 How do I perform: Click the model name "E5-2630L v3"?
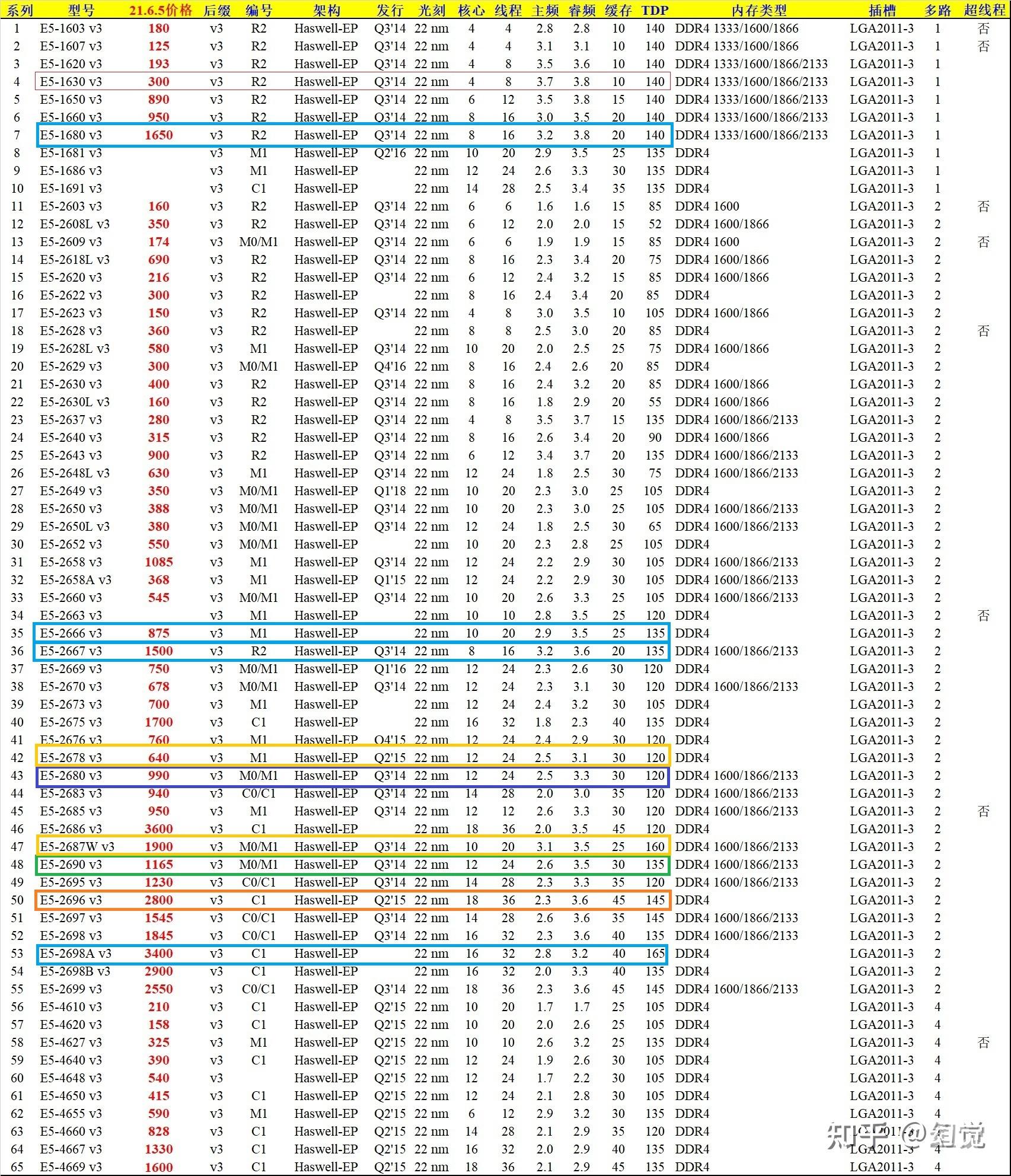click(x=75, y=402)
